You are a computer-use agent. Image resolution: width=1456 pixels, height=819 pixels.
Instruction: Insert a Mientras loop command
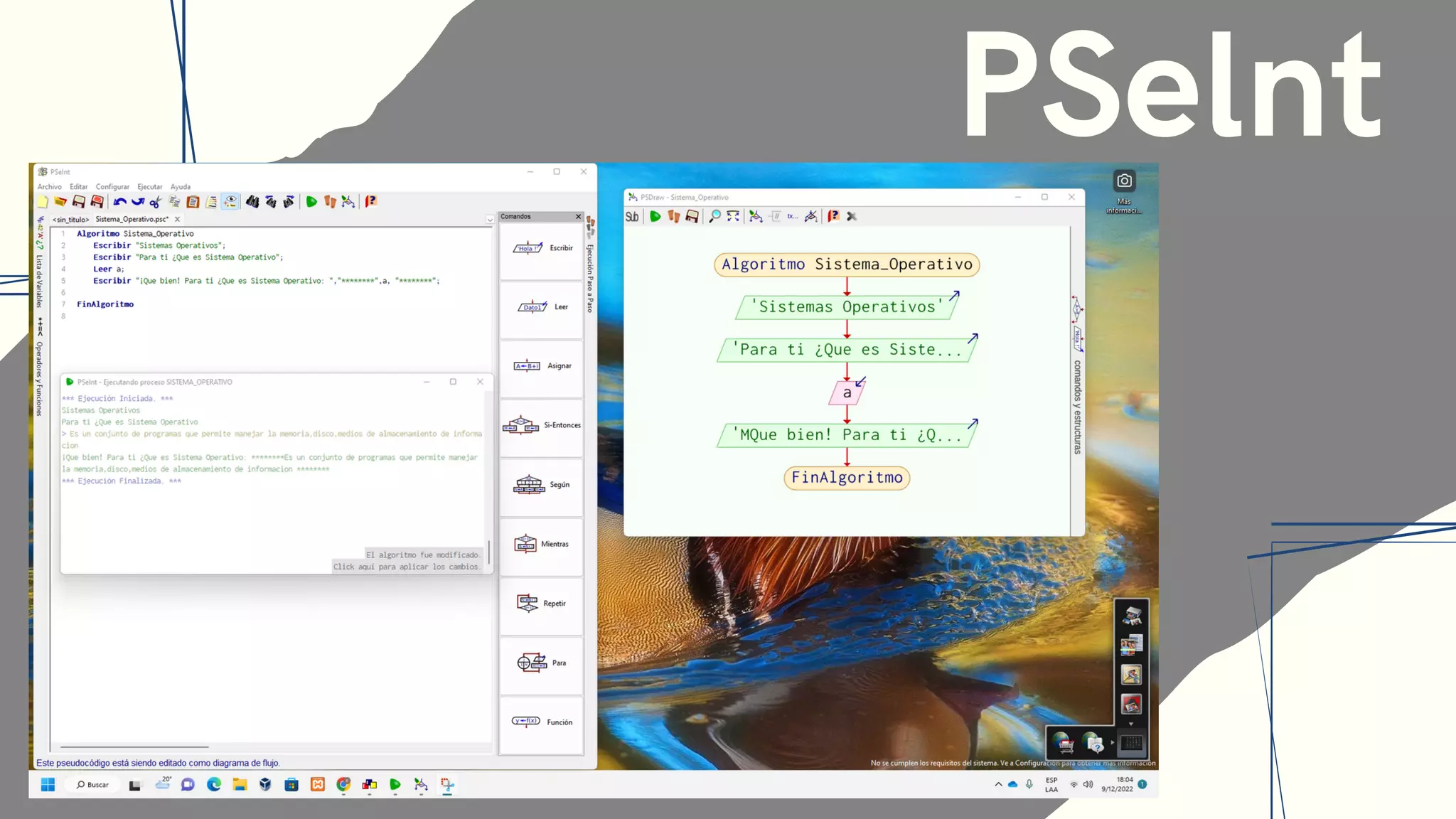coord(541,545)
